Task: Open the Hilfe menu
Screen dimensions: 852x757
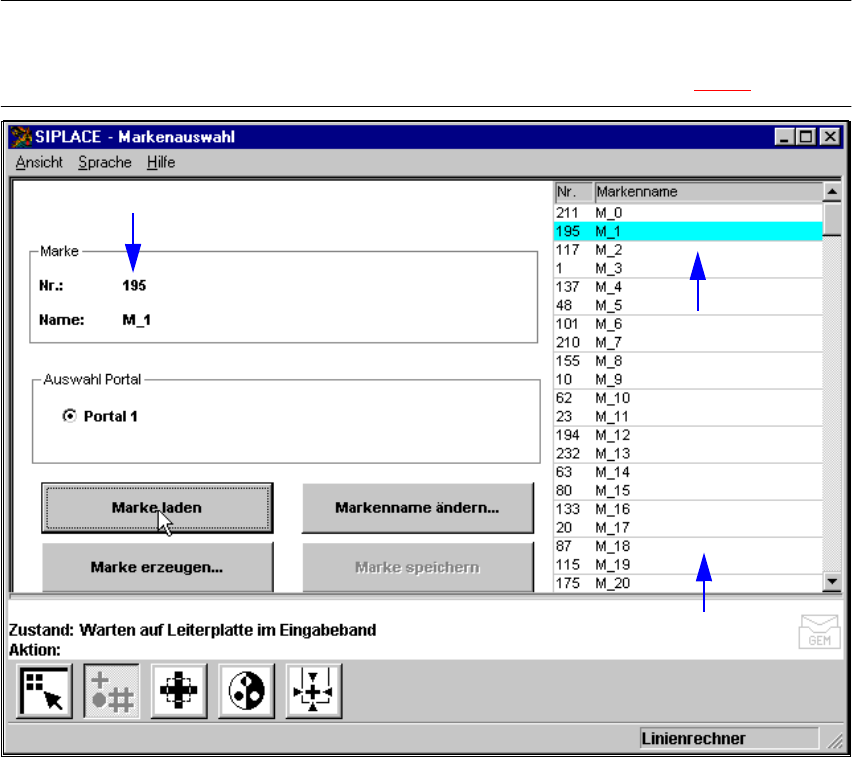Action: point(160,162)
